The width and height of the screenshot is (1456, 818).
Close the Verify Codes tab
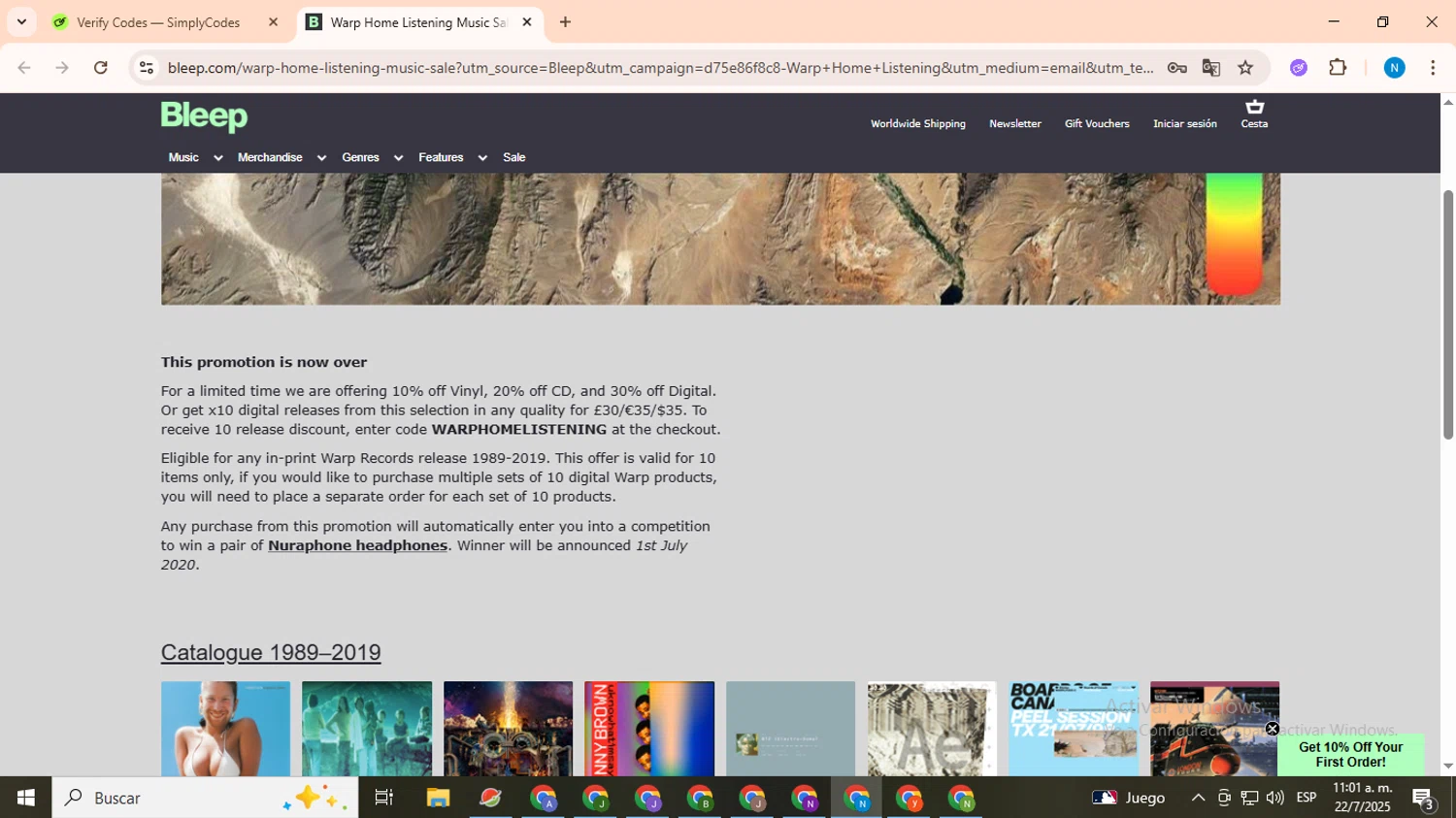(x=273, y=22)
